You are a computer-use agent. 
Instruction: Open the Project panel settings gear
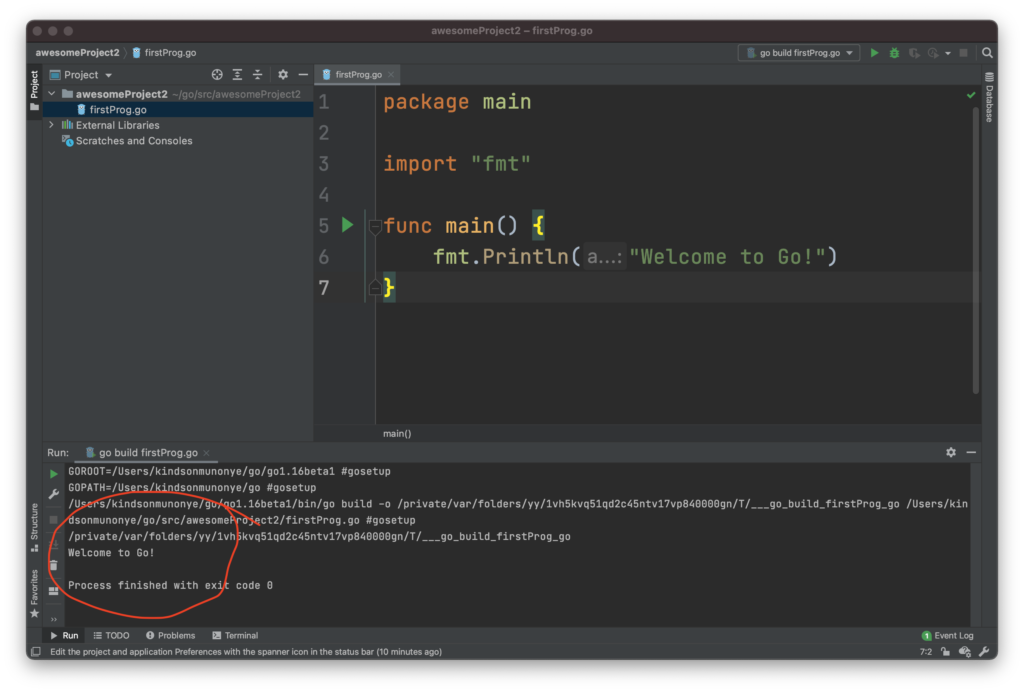click(x=281, y=74)
